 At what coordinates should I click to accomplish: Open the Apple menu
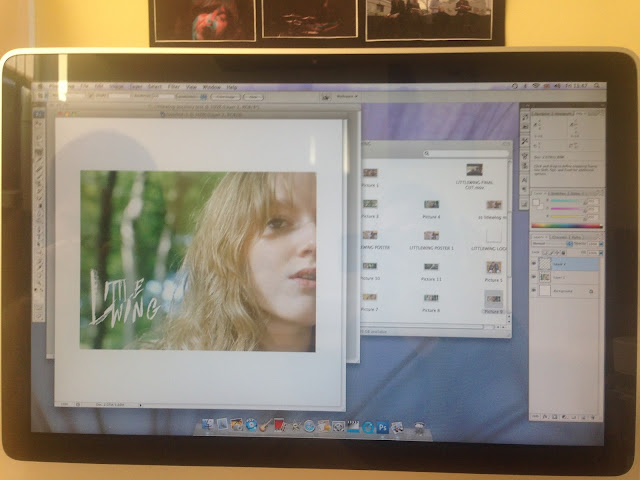(x=40, y=86)
